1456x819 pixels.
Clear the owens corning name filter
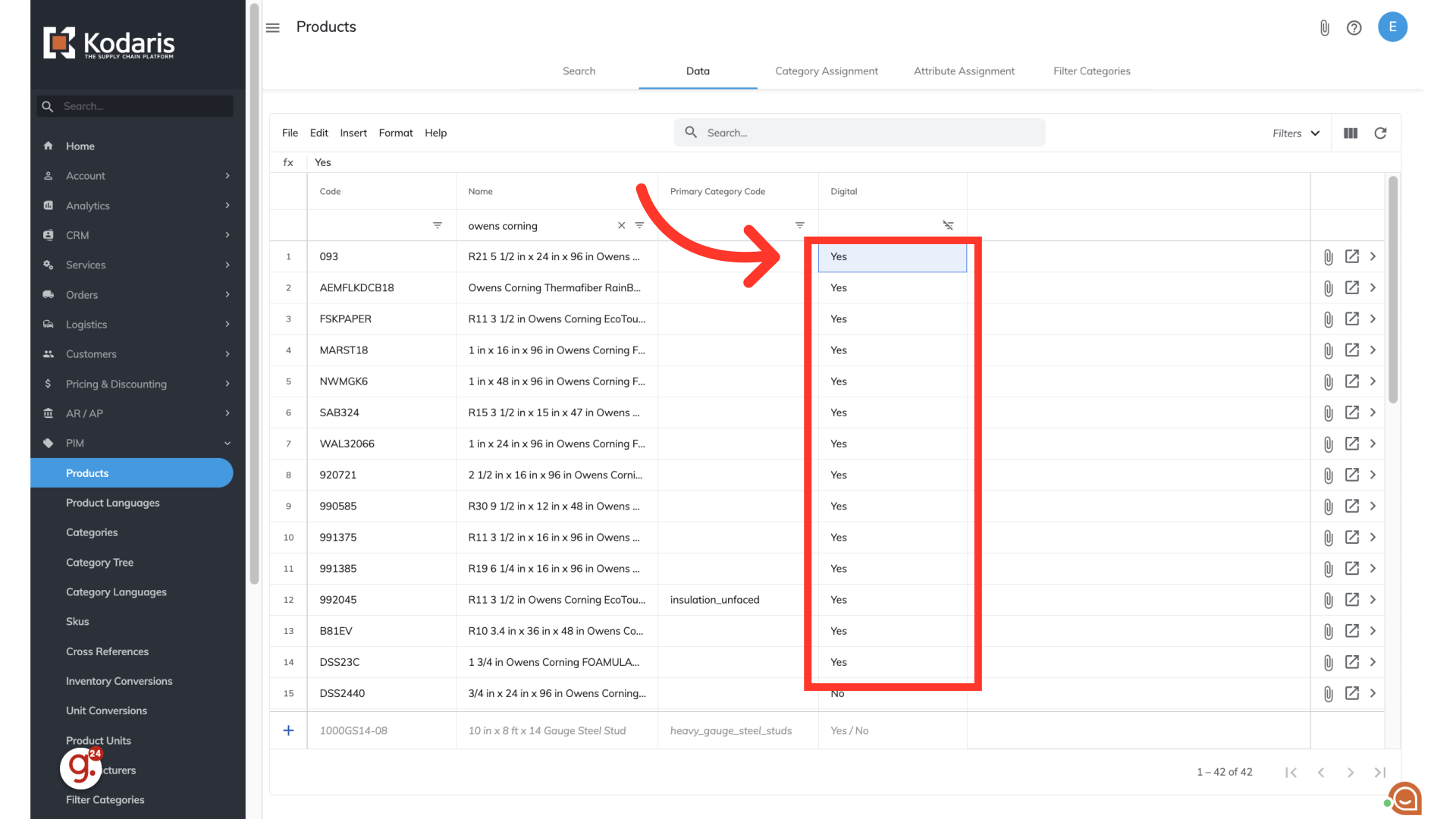621,225
